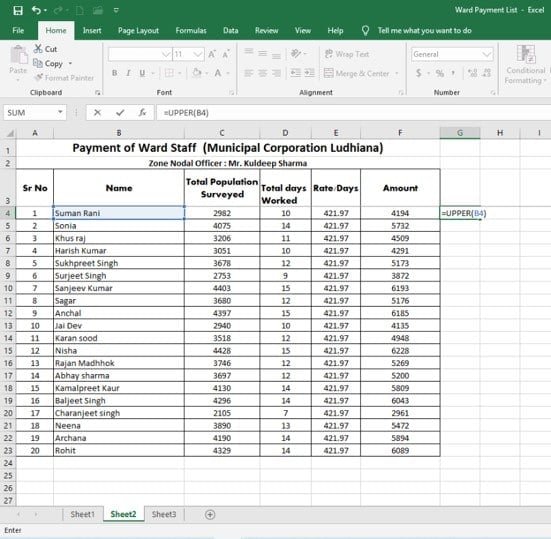Switch to Sheet3 tab
Viewport: 551px width, 539px height.
(164, 514)
